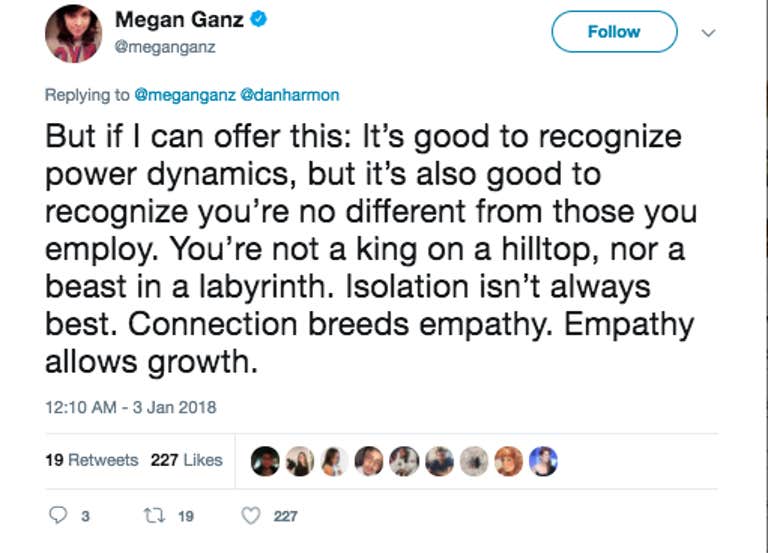Click the orange-haired liker avatar
This screenshot has width=768, height=553.
pos(508,461)
